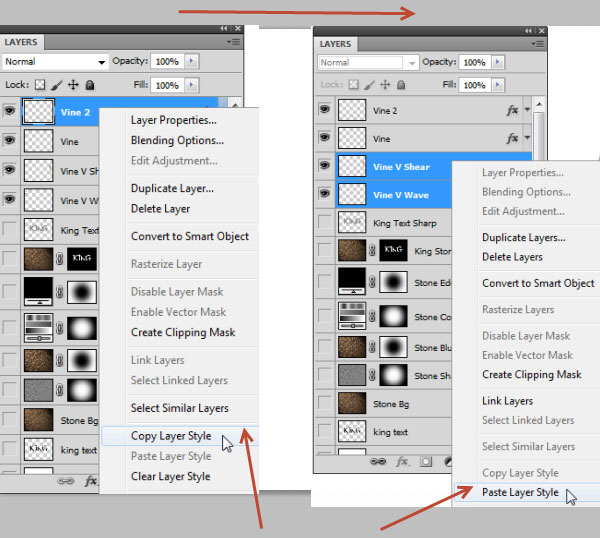
Task: Click fx layer style icon at bottom of left panel
Action: point(91,481)
